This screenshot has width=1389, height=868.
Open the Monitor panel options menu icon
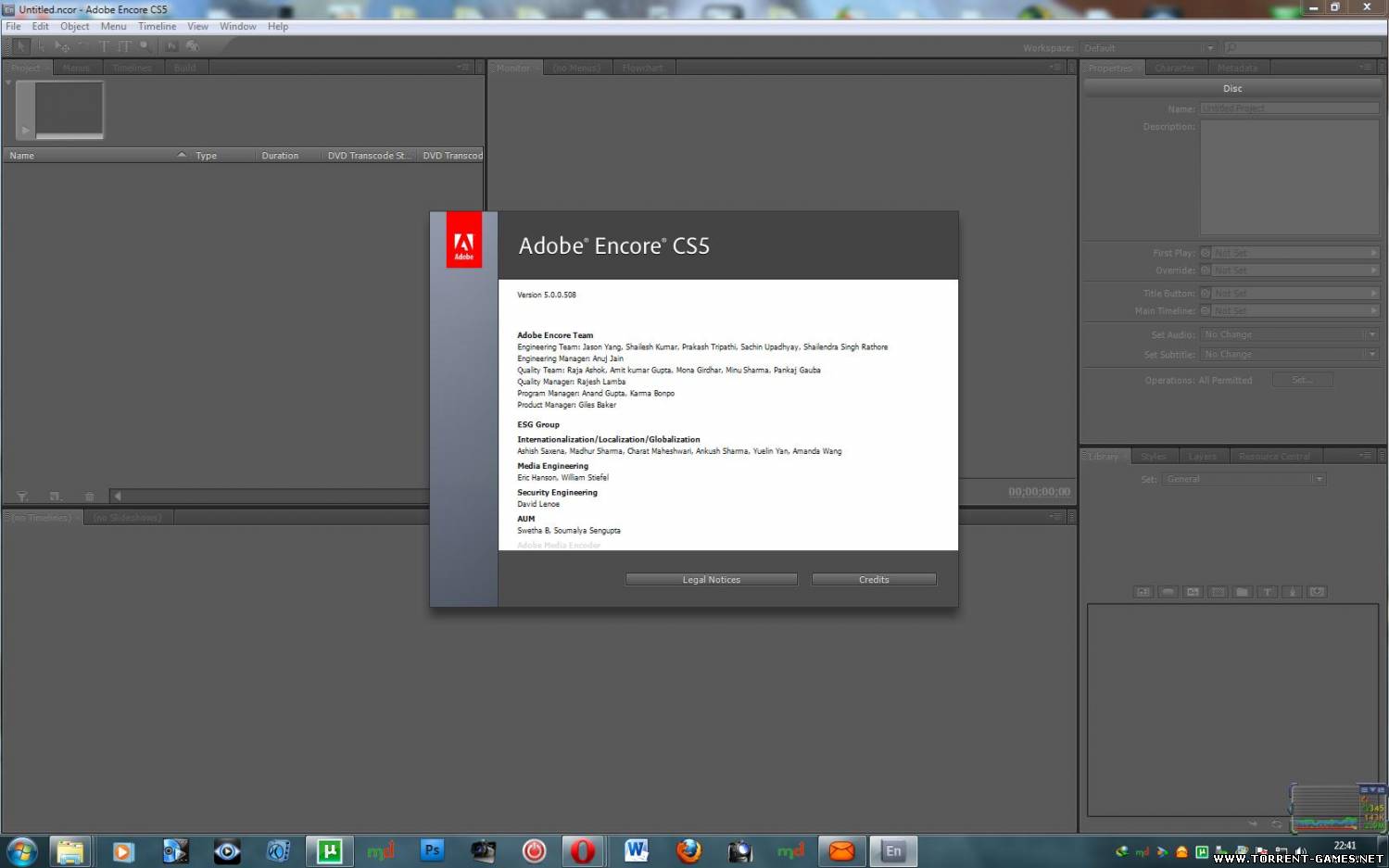1055,68
